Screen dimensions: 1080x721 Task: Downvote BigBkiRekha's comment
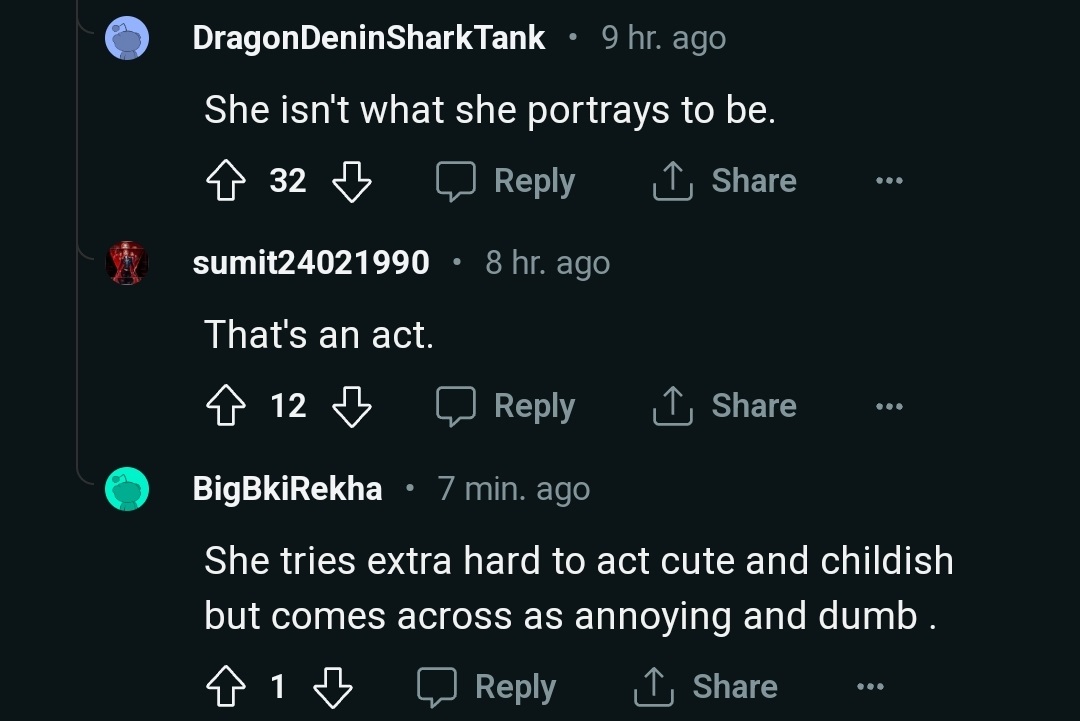click(x=332, y=687)
